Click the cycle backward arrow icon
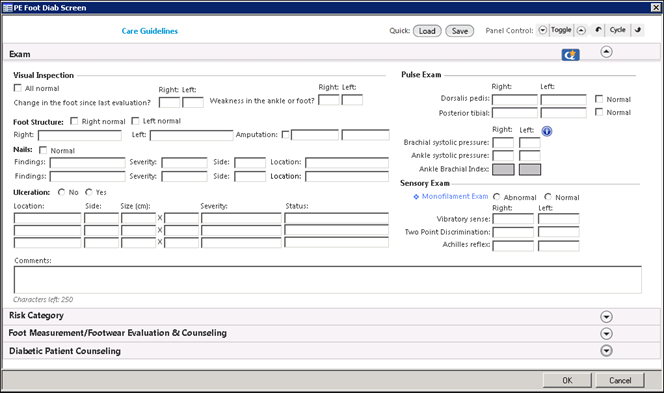The height and width of the screenshot is (393, 664). [x=598, y=30]
